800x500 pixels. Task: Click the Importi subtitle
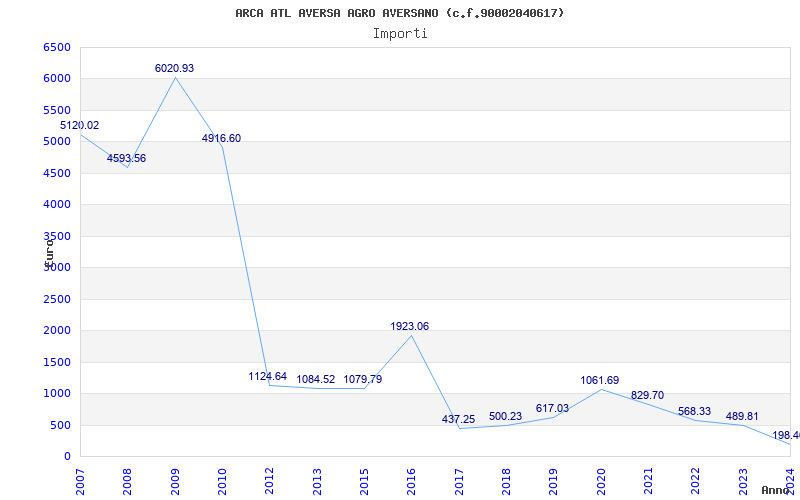tap(400, 34)
